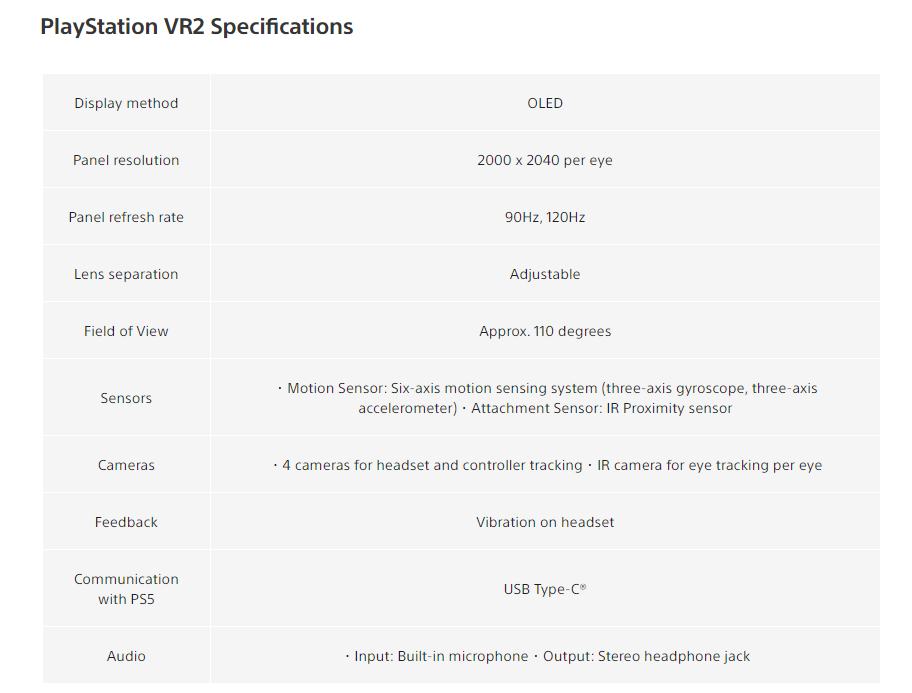Click the Sensors row label
Image resolution: width=912 pixels, height=693 pixels.
(126, 398)
